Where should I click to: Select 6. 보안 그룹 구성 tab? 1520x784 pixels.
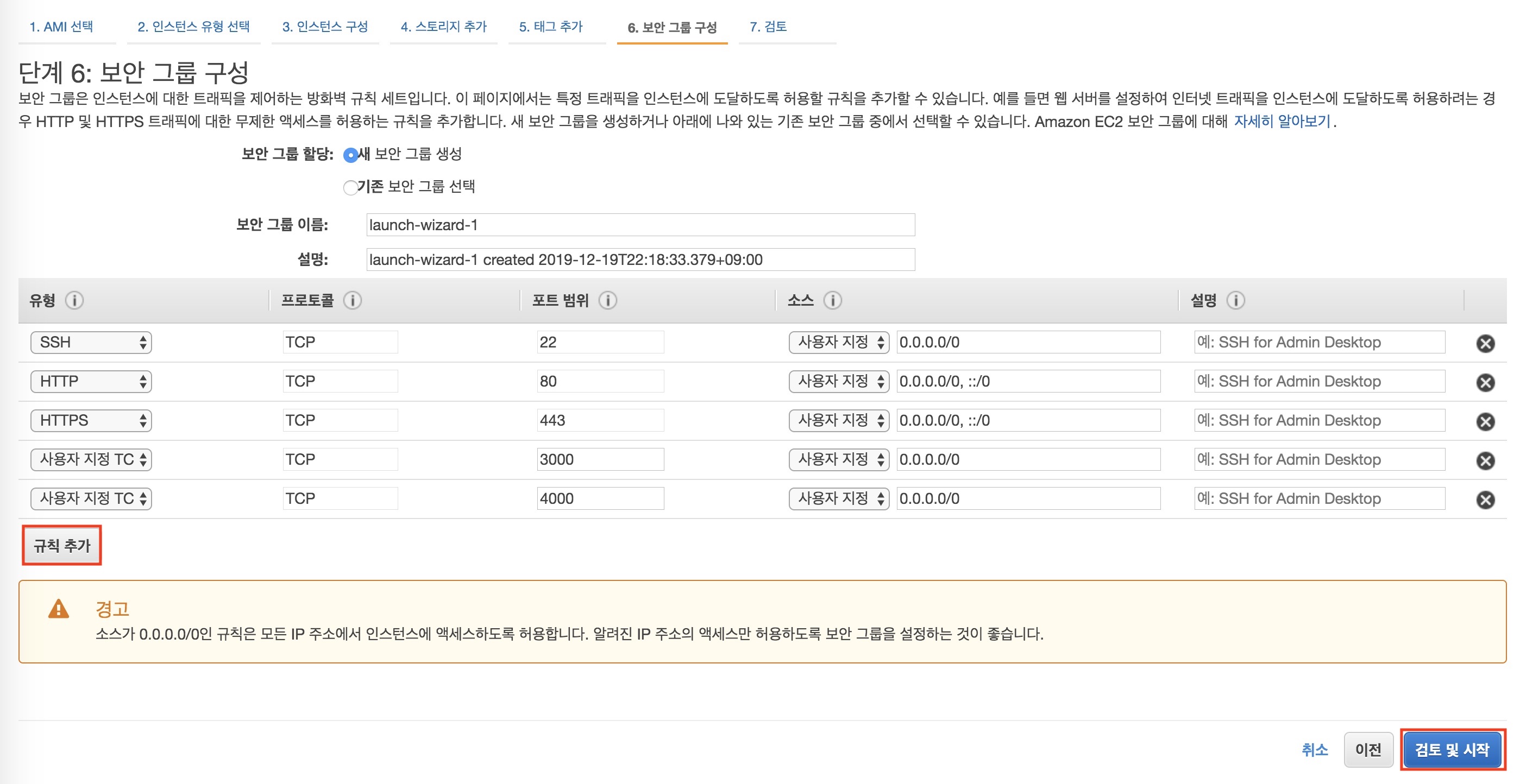click(672, 28)
